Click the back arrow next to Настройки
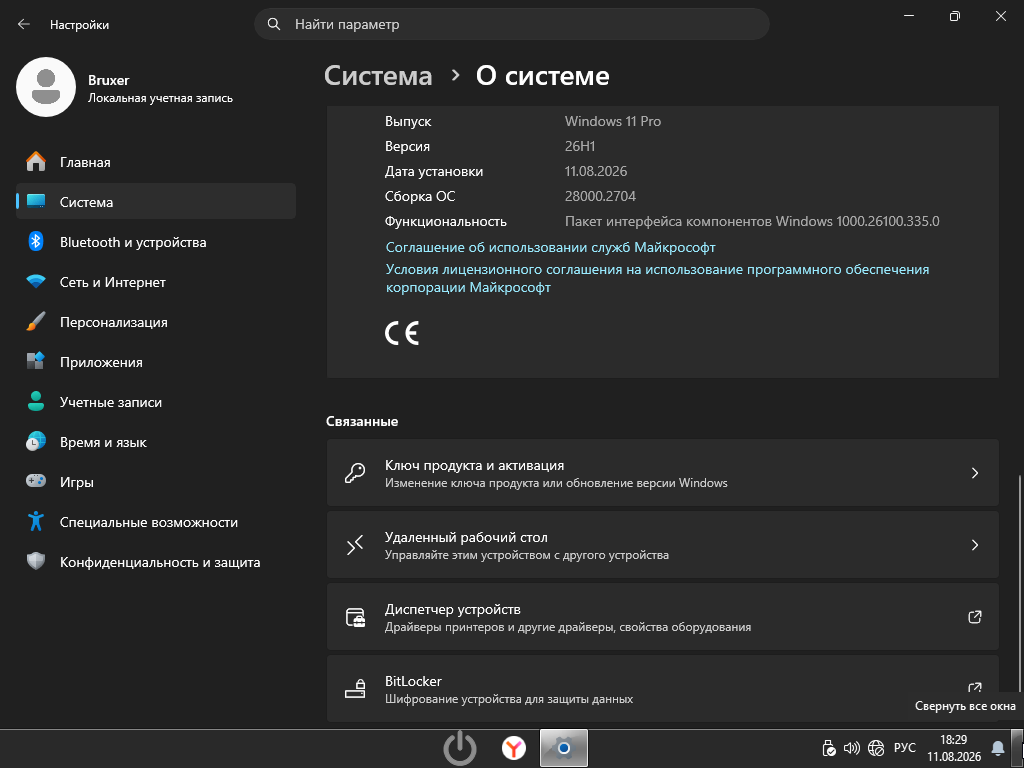This screenshot has height=768, width=1024. pyautogui.click(x=24, y=25)
